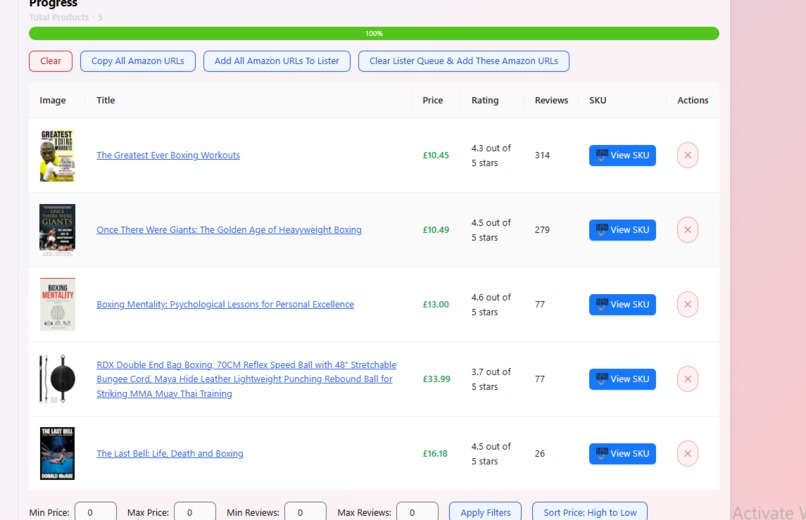Open The Greatest Ever Boxing Workouts link
This screenshot has height=520, width=806.
click(x=168, y=155)
